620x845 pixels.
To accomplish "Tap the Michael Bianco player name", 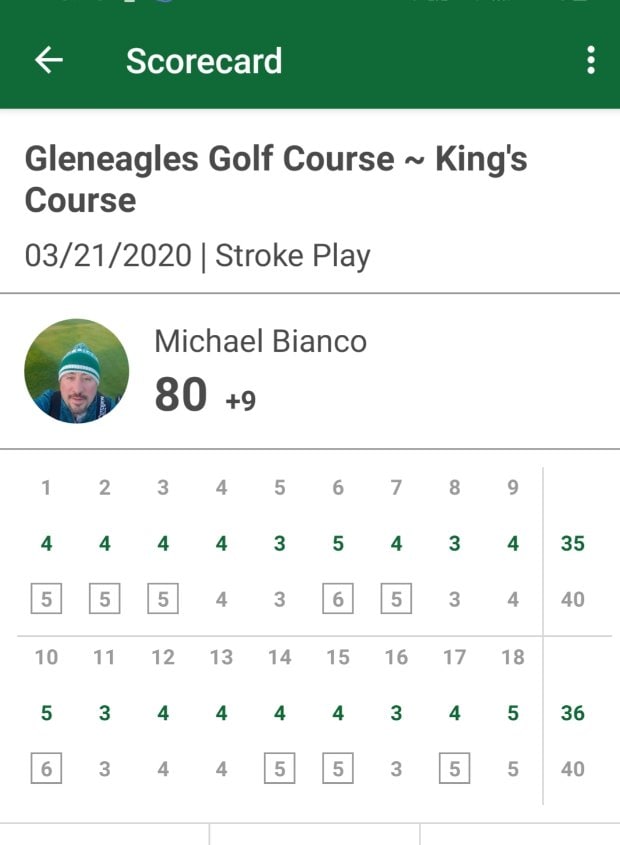I will click(x=260, y=342).
